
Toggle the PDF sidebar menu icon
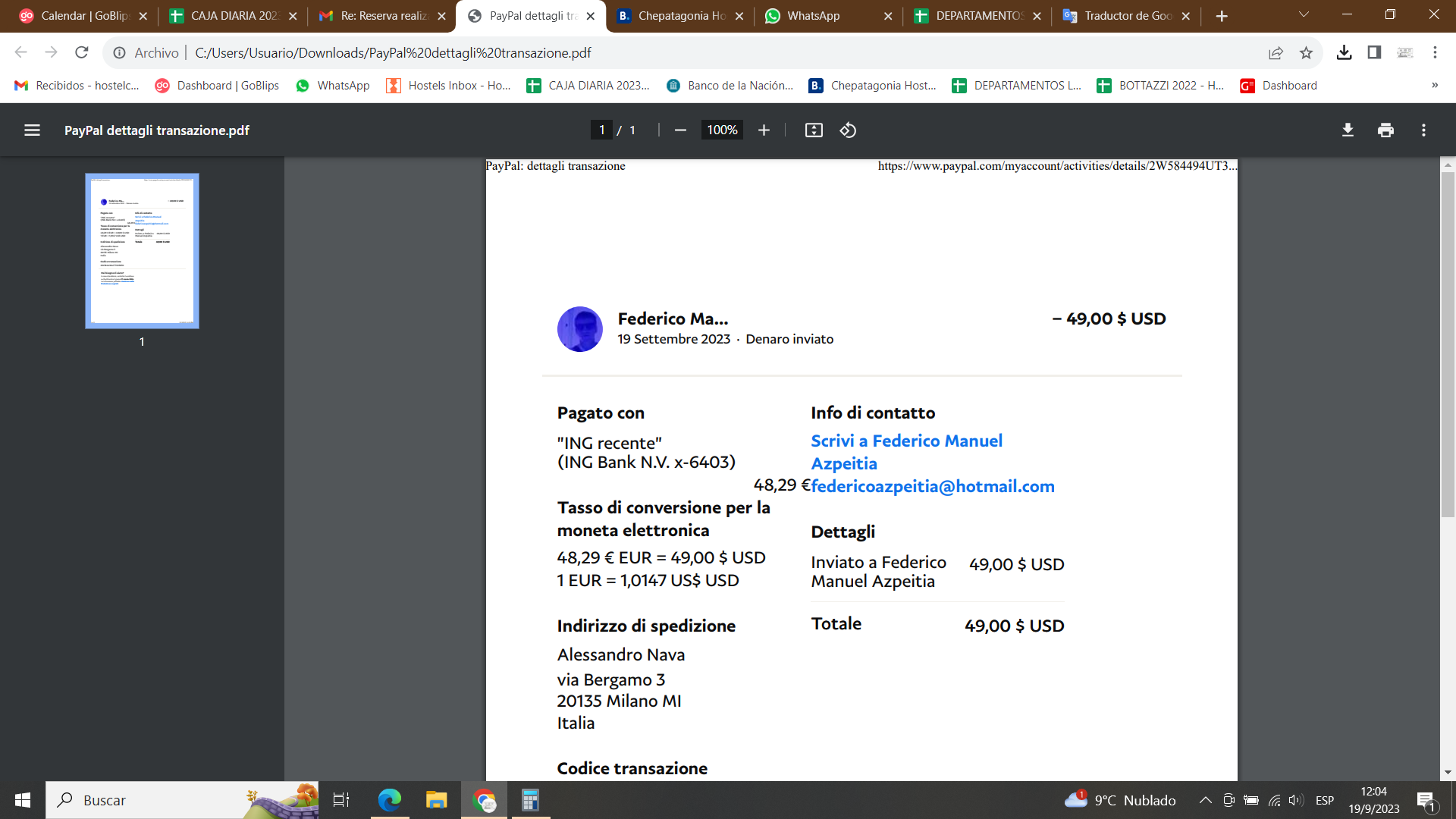[x=32, y=130]
